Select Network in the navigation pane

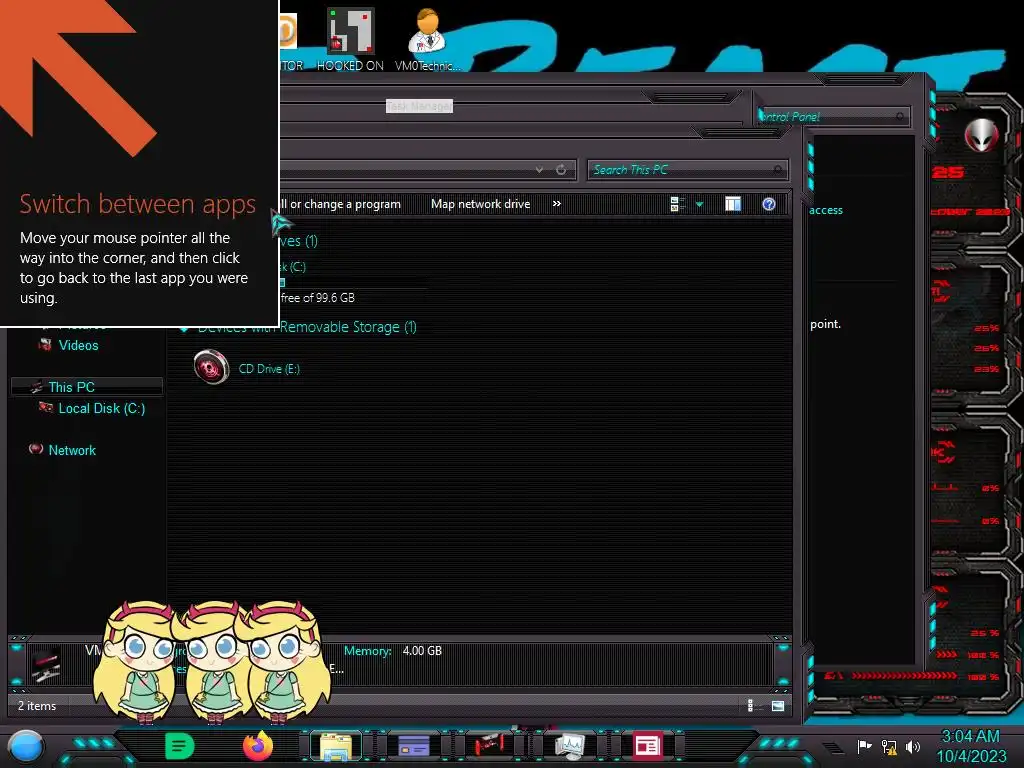[72, 451]
